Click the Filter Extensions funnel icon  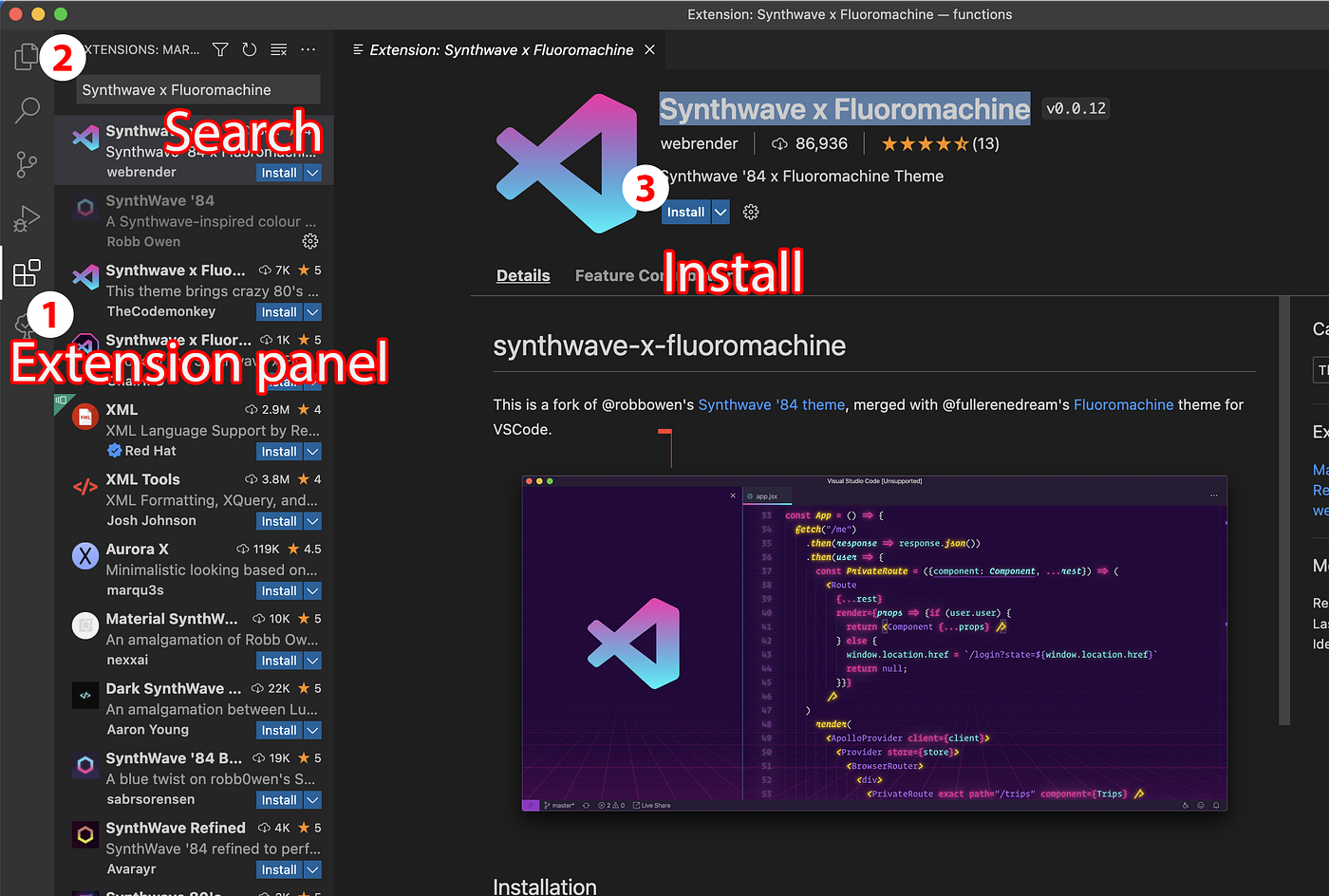219,49
